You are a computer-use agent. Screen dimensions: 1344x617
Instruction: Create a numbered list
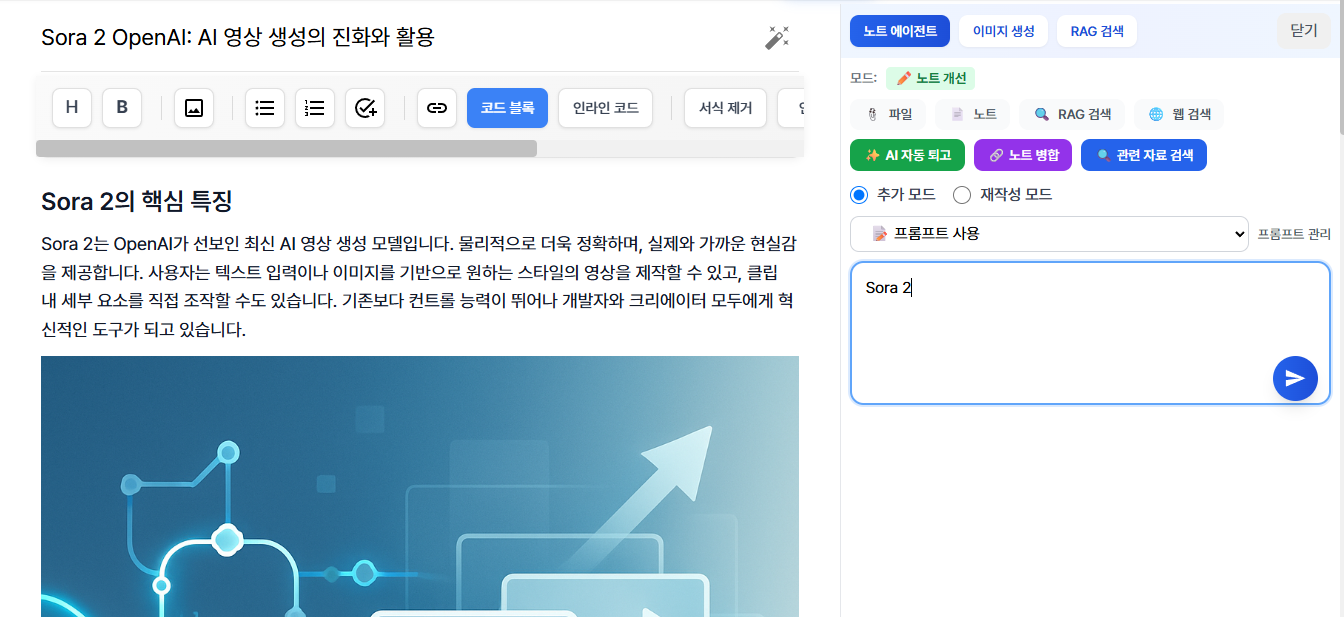pos(315,108)
